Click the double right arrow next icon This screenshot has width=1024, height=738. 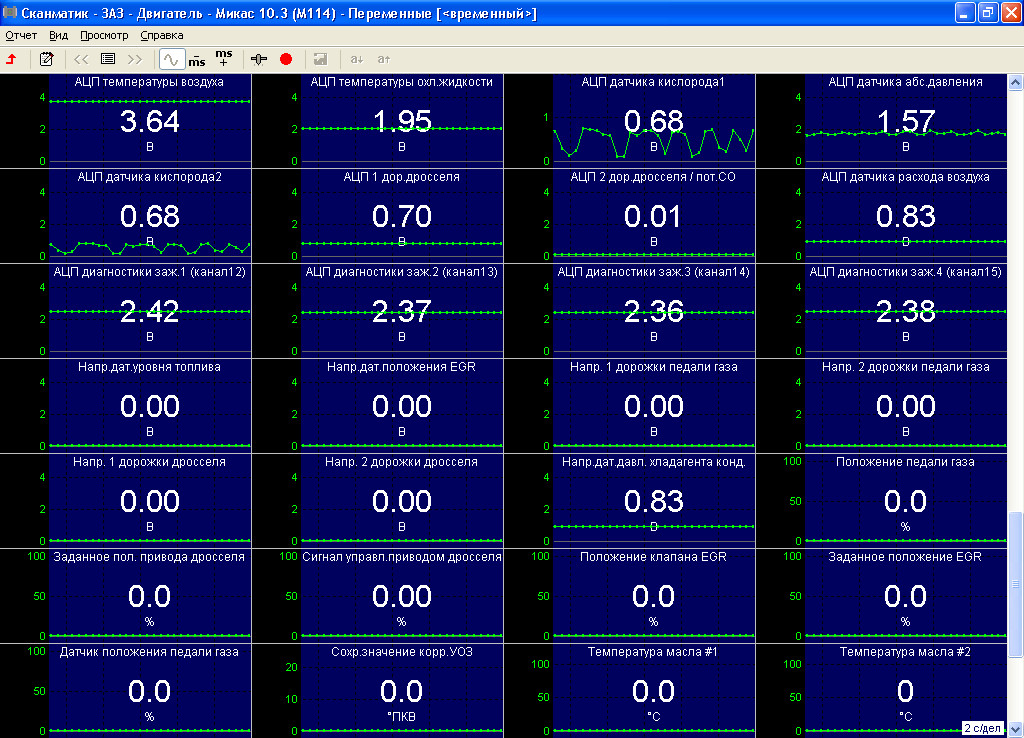click(x=134, y=59)
